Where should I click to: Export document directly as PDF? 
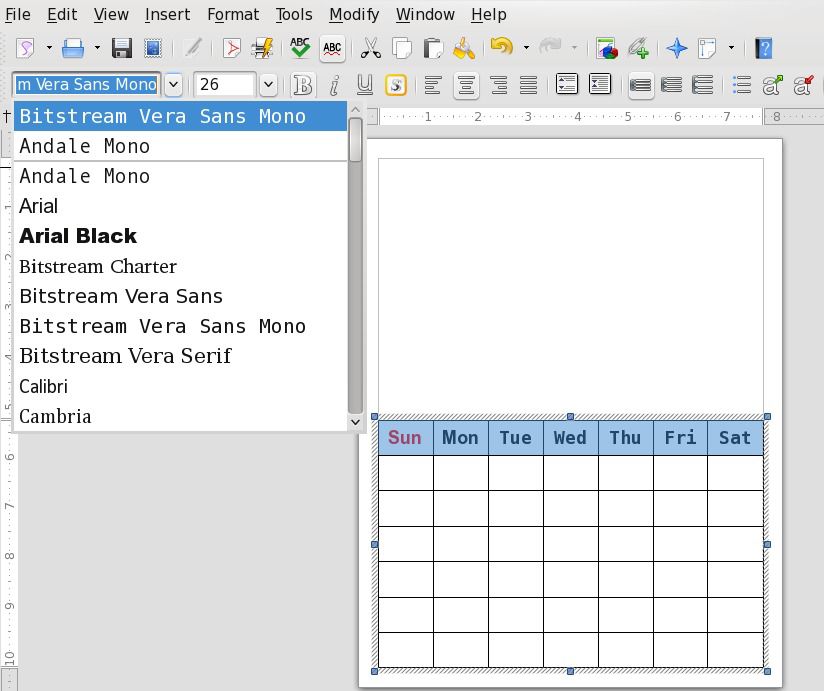(232, 48)
